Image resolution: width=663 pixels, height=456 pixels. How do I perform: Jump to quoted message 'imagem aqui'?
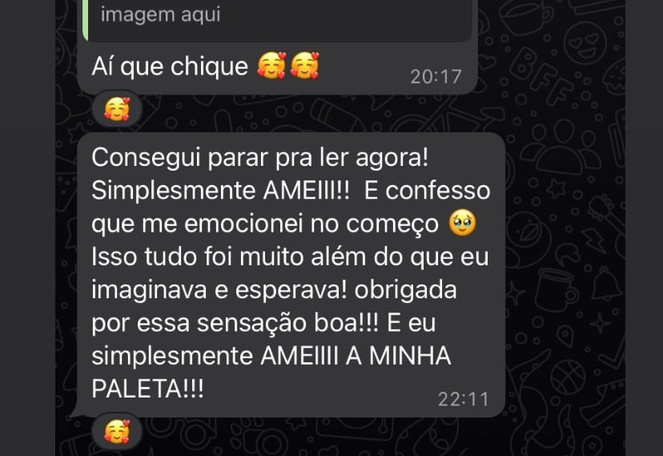click(x=160, y=15)
